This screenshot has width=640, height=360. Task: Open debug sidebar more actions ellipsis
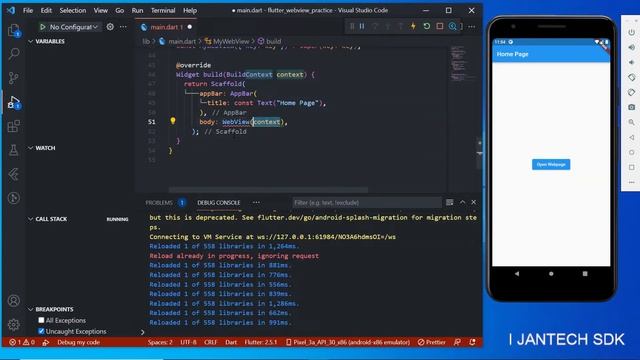(x=123, y=27)
